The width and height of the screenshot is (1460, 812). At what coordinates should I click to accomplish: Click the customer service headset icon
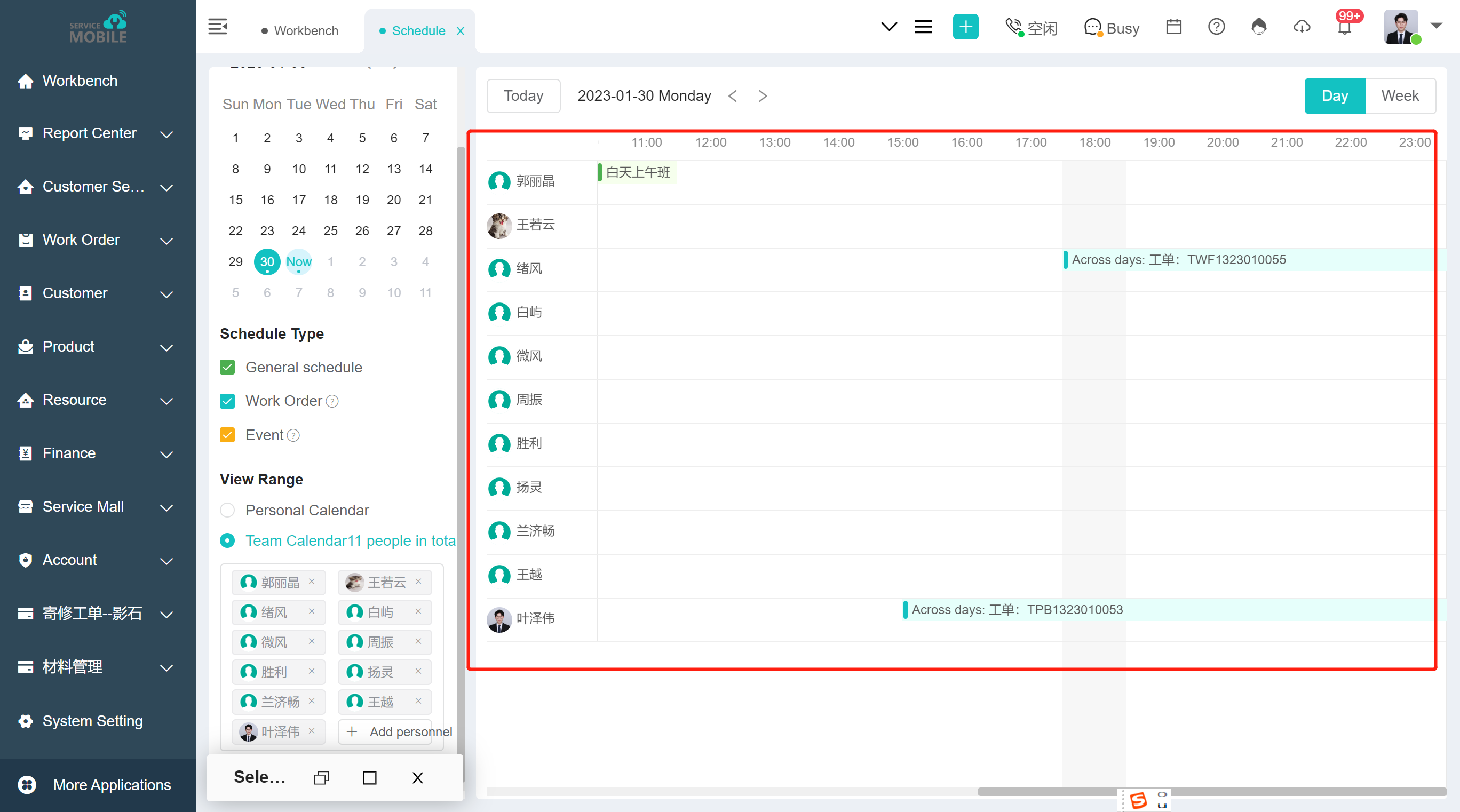click(1258, 27)
